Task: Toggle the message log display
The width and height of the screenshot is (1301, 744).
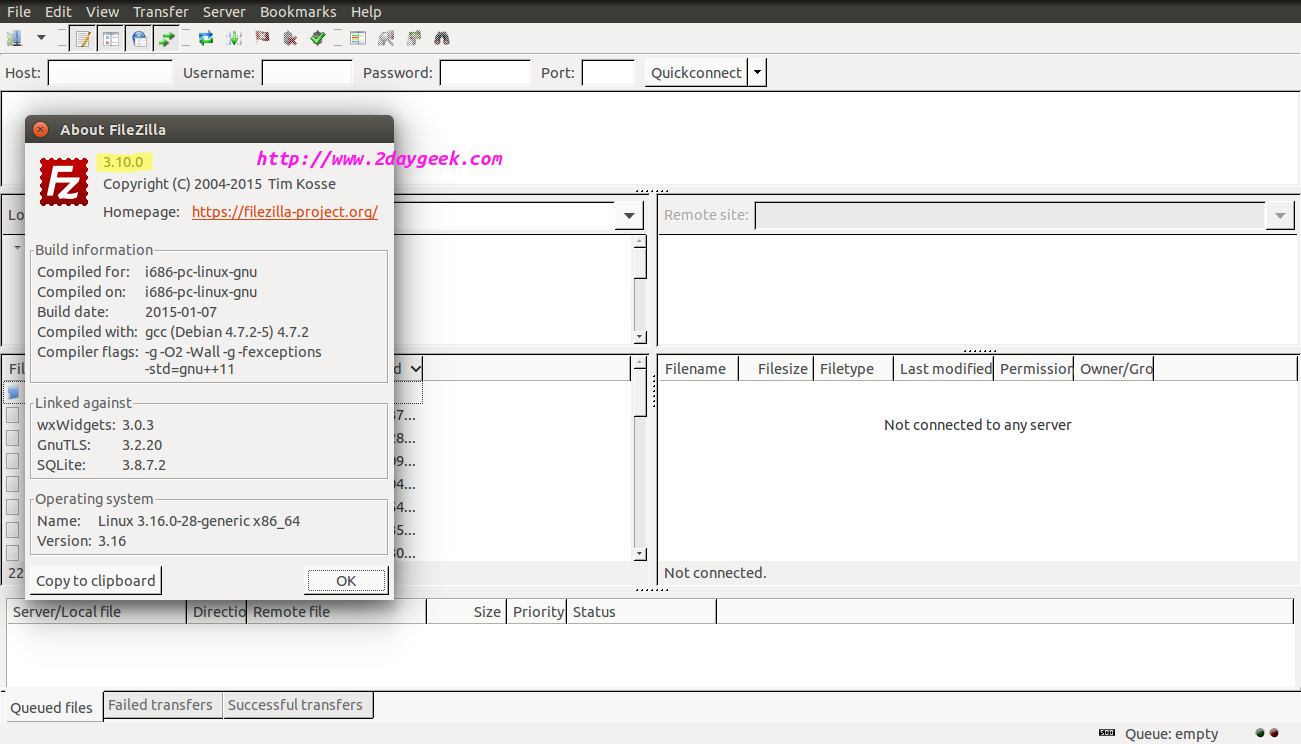Action: click(x=83, y=39)
